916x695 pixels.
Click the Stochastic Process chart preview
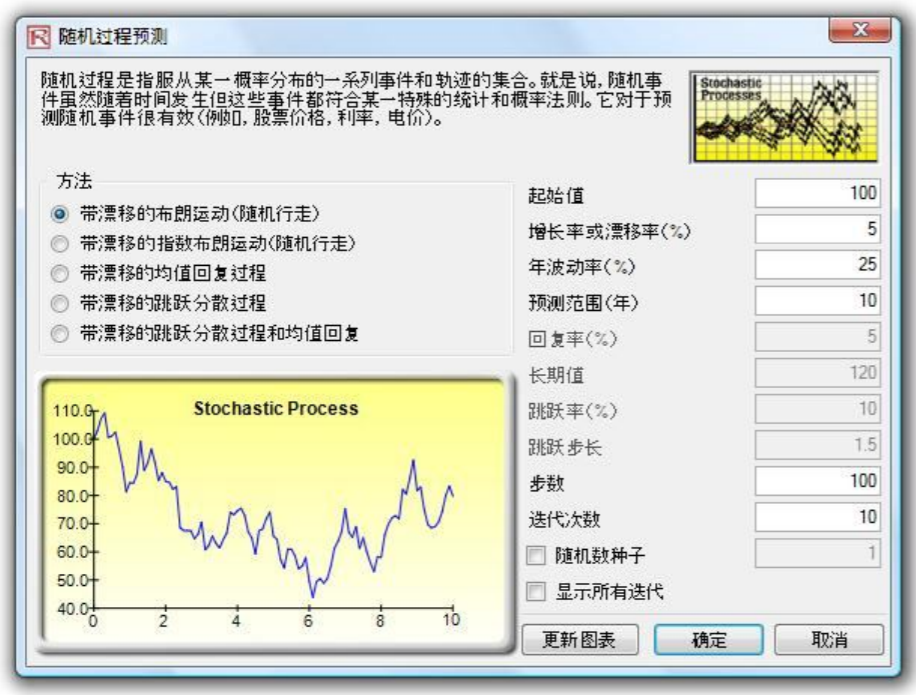pyautogui.click(x=274, y=512)
